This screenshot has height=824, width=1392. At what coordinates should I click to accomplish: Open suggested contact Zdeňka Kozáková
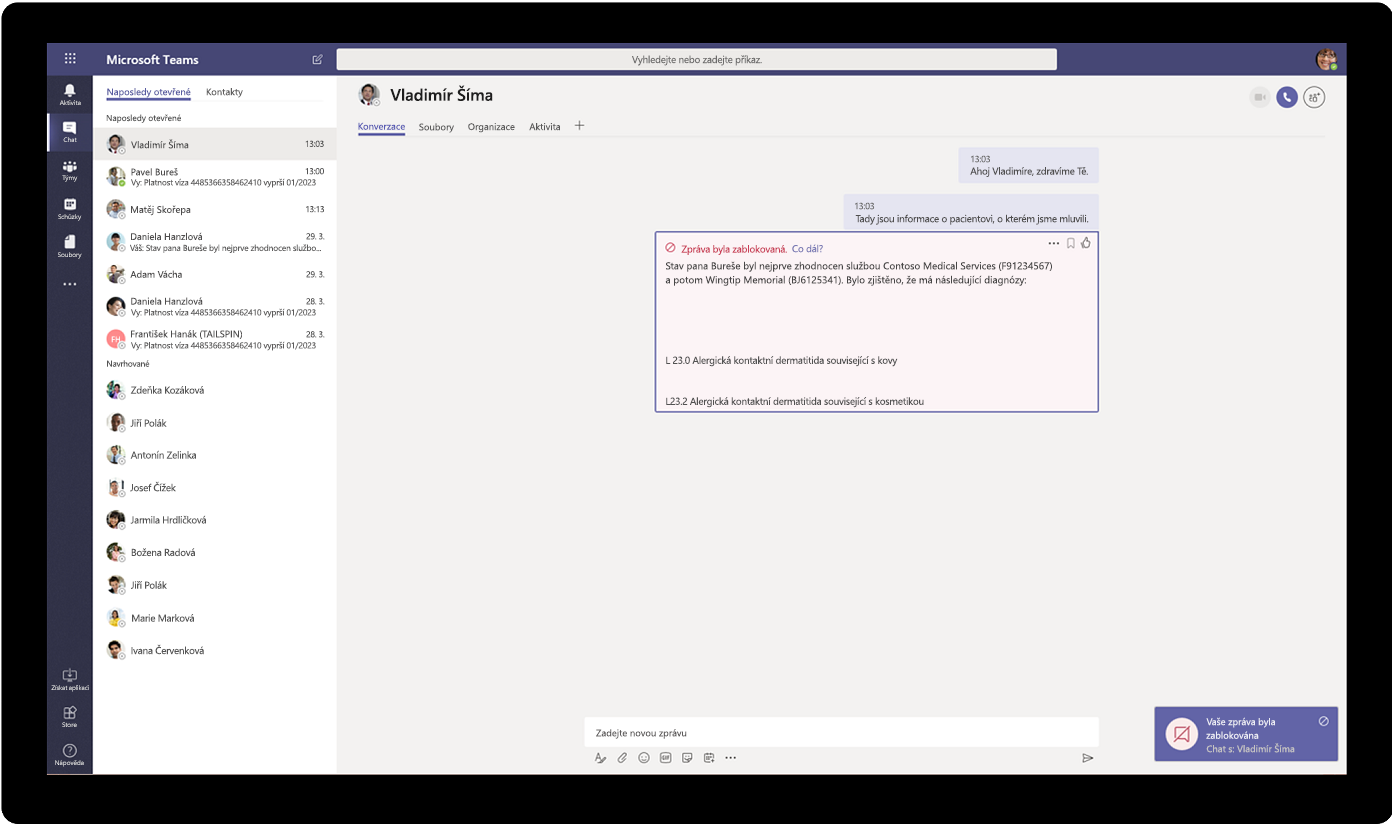pyautogui.click(x=215, y=390)
